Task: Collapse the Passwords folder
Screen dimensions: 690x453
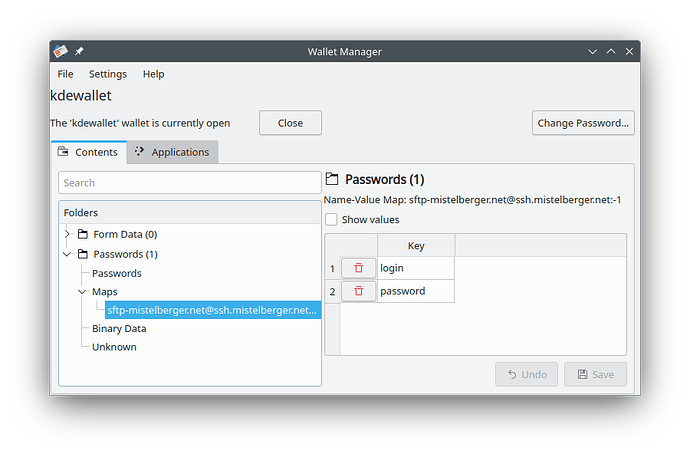Action: tap(67, 254)
